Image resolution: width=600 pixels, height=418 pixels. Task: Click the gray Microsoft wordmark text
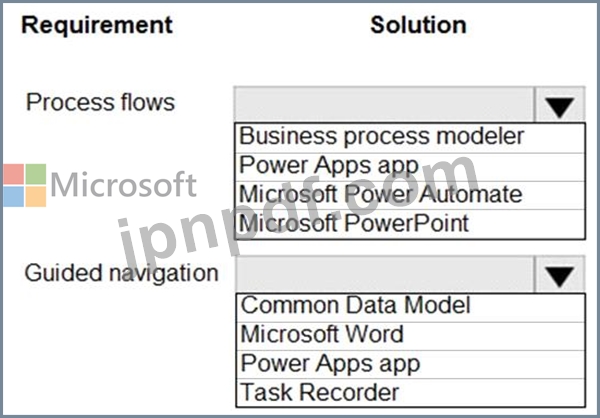click(123, 186)
